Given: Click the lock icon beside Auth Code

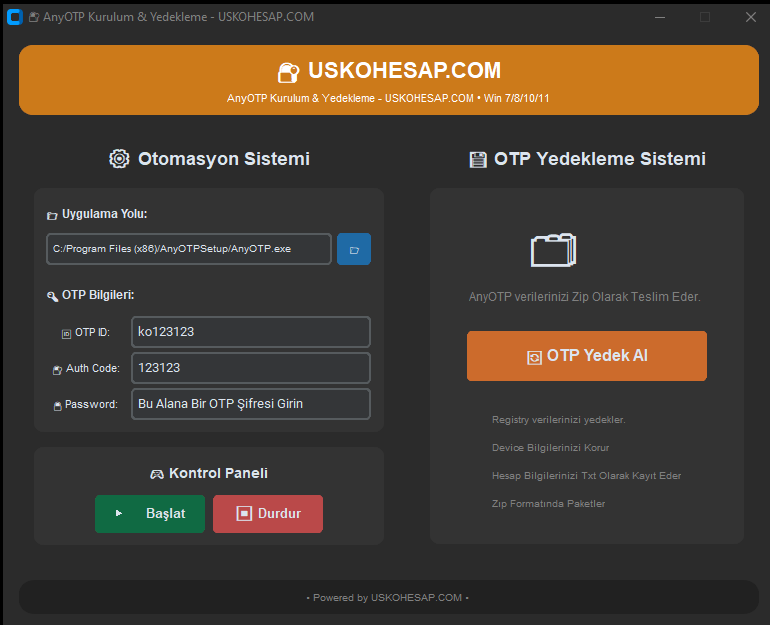Looking at the screenshot, I should (57, 370).
